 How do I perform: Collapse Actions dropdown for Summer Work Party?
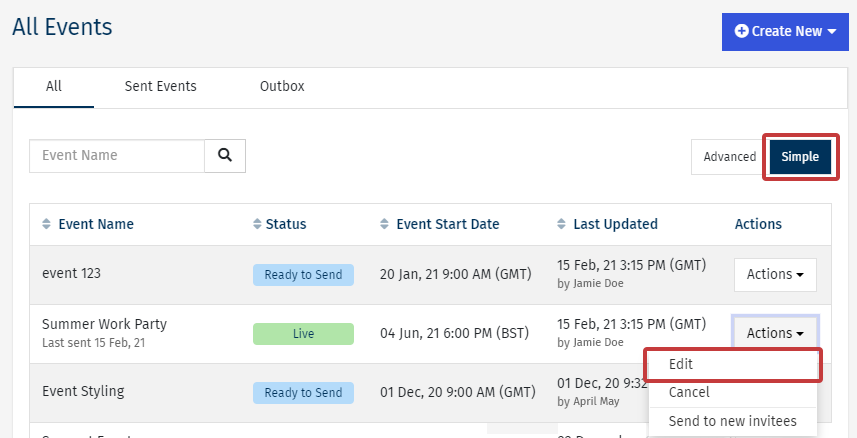coord(775,333)
